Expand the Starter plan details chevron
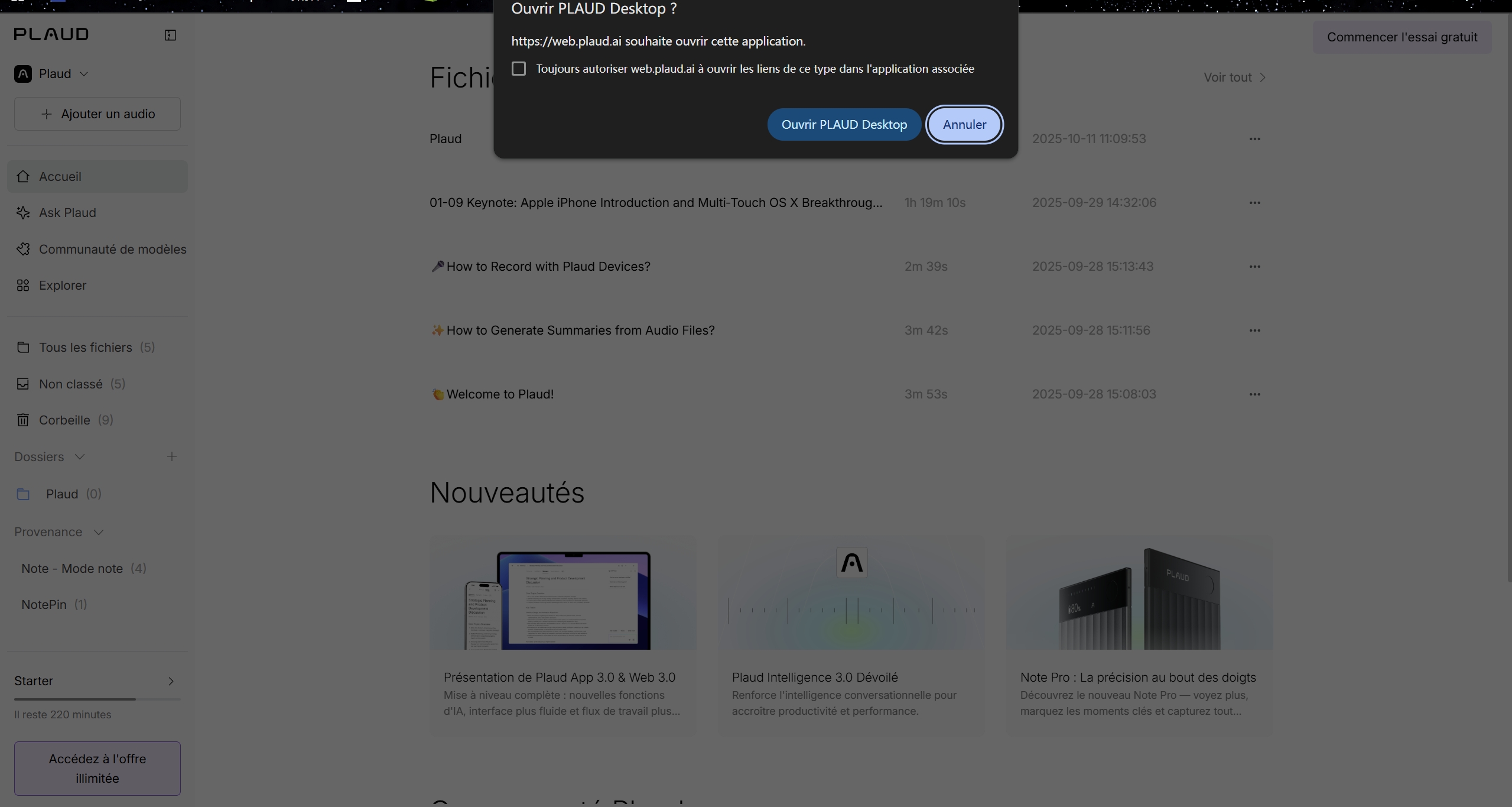The image size is (1512, 807). (x=171, y=681)
